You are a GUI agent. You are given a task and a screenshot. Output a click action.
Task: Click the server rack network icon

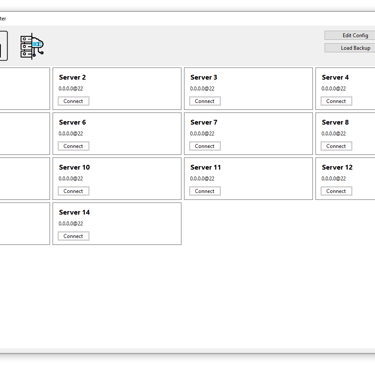click(x=32, y=46)
